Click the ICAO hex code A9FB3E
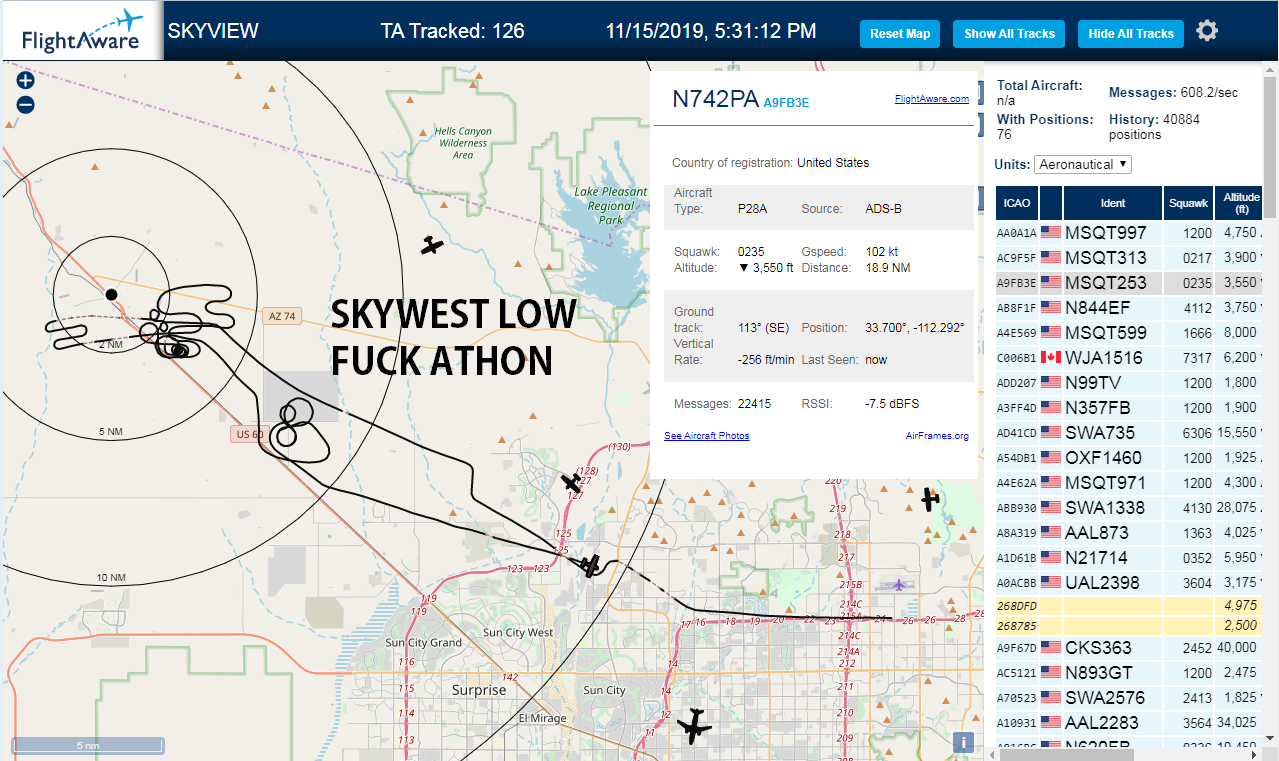Screen dimensions: 1279x761 tap(786, 102)
